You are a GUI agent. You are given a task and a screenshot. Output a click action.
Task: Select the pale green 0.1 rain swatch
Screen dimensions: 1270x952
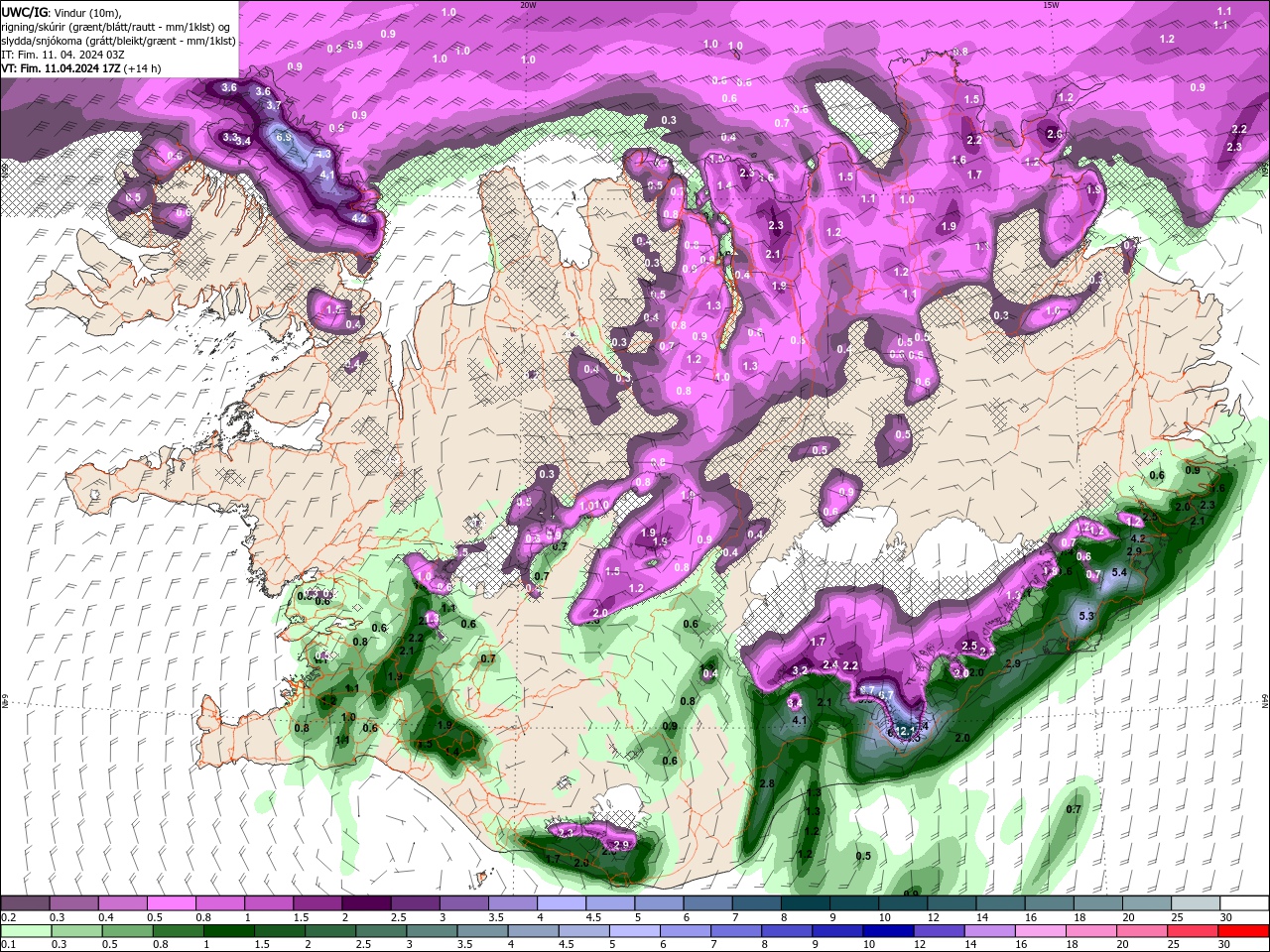(x=25, y=931)
